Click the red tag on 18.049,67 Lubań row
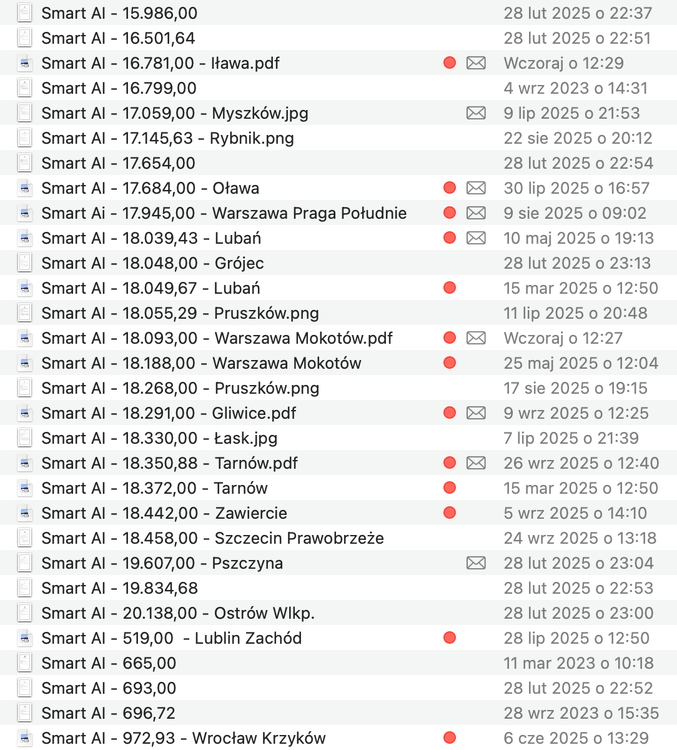Image resolution: width=677 pixels, height=750 pixels. [x=449, y=287]
